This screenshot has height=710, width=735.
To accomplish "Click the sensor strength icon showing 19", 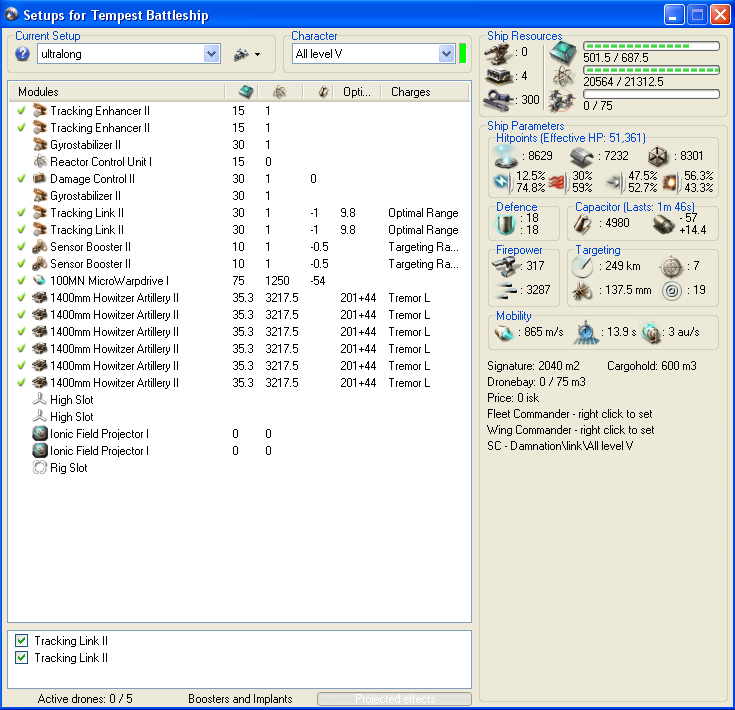I will pyautogui.click(x=672, y=291).
